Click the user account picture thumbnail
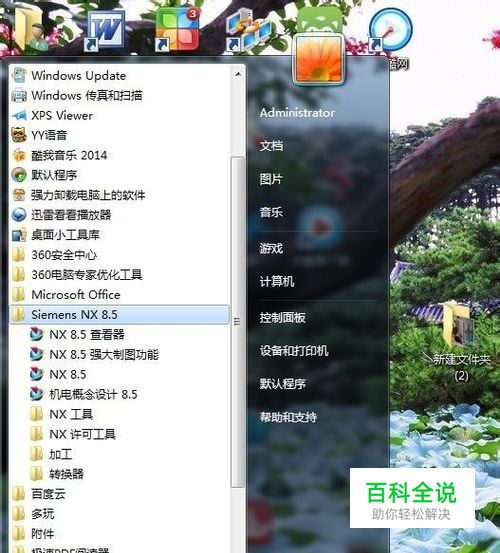 pyautogui.click(x=319, y=60)
